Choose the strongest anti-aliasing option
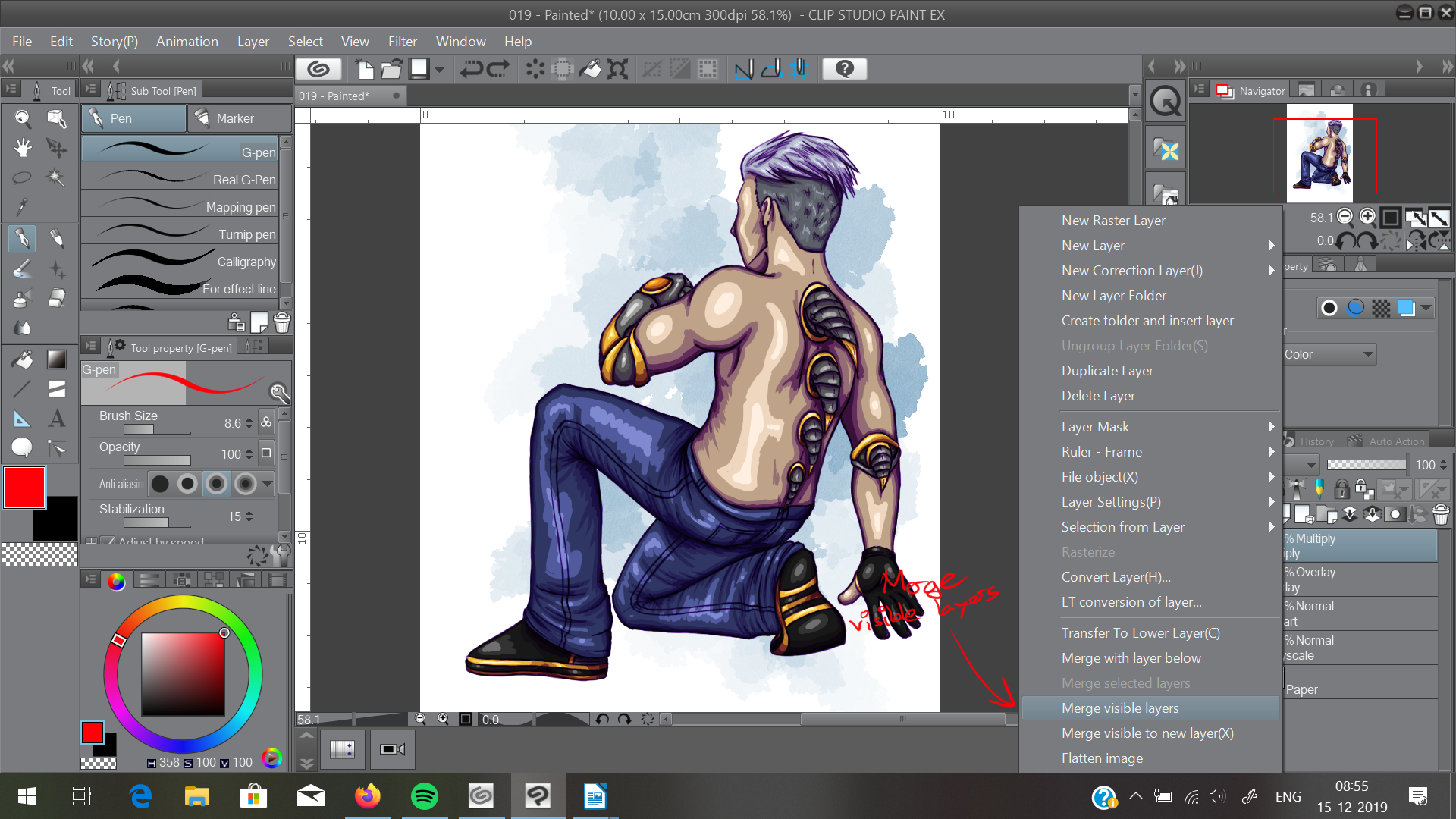The width and height of the screenshot is (1456, 819). [x=245, y=484]
